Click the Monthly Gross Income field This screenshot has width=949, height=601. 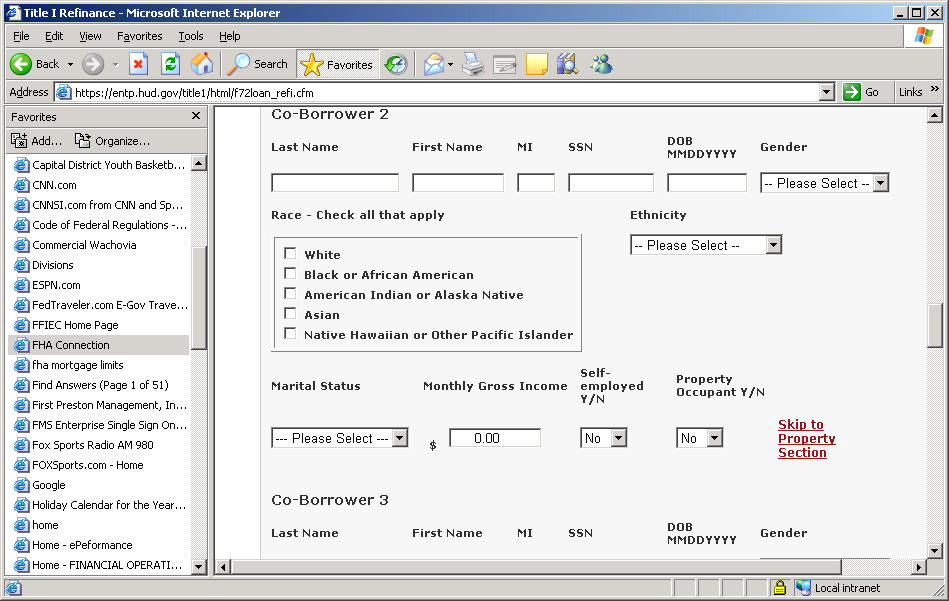coord(494,438)
